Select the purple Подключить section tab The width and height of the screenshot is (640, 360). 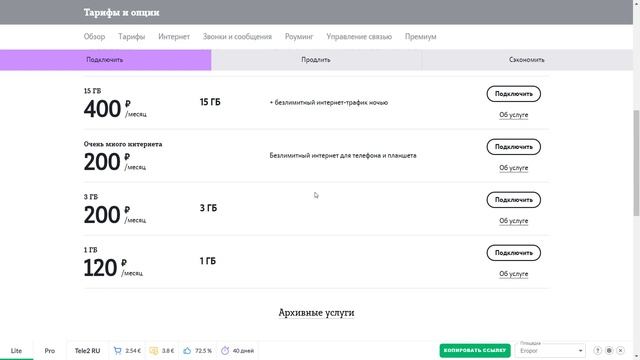click(x=105, y=60)
